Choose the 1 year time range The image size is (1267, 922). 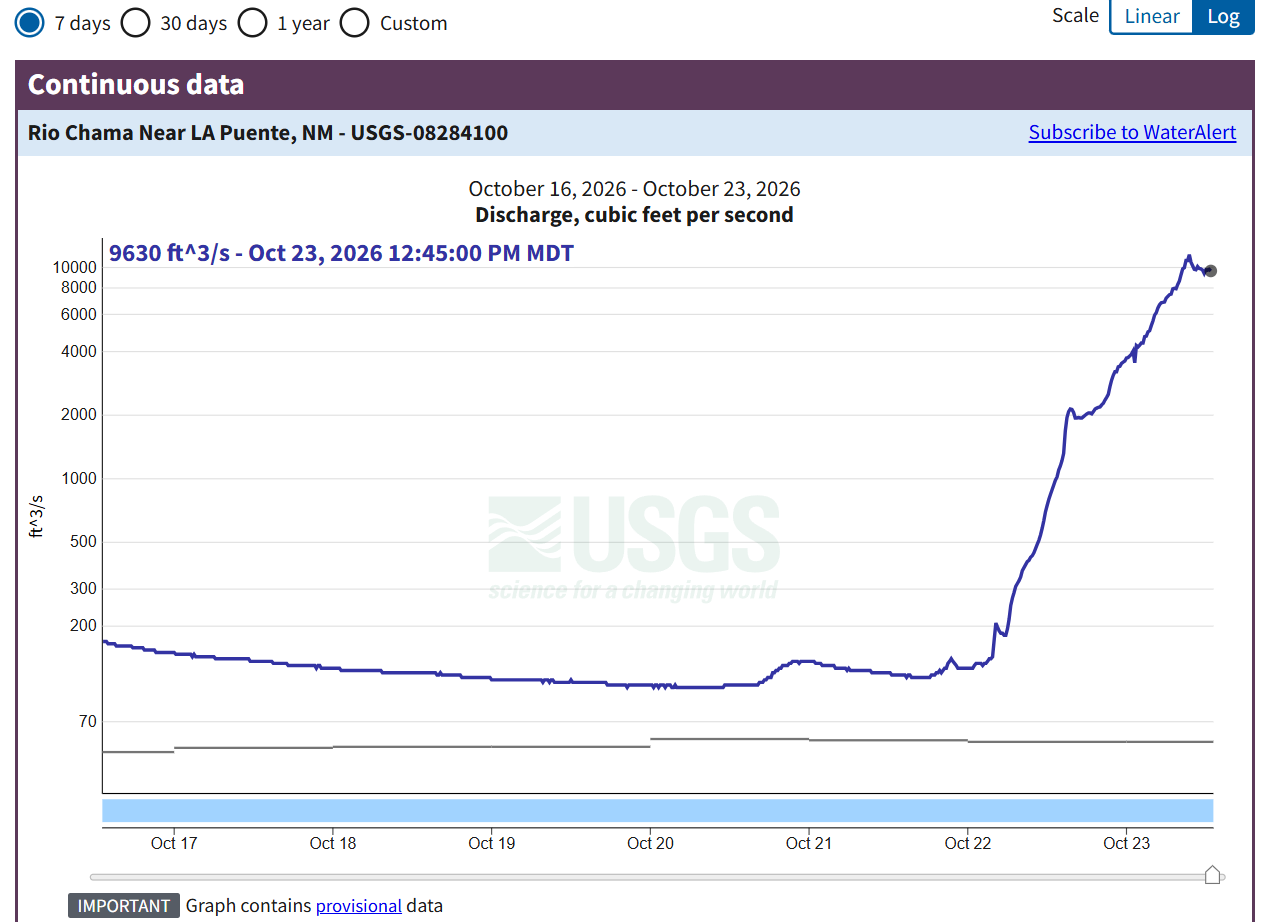(253, 23)
